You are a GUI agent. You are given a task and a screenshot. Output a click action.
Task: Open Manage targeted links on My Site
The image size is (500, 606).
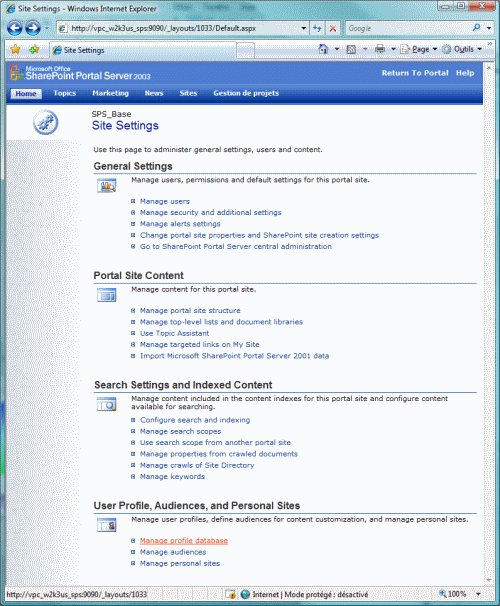pos(200,344)
